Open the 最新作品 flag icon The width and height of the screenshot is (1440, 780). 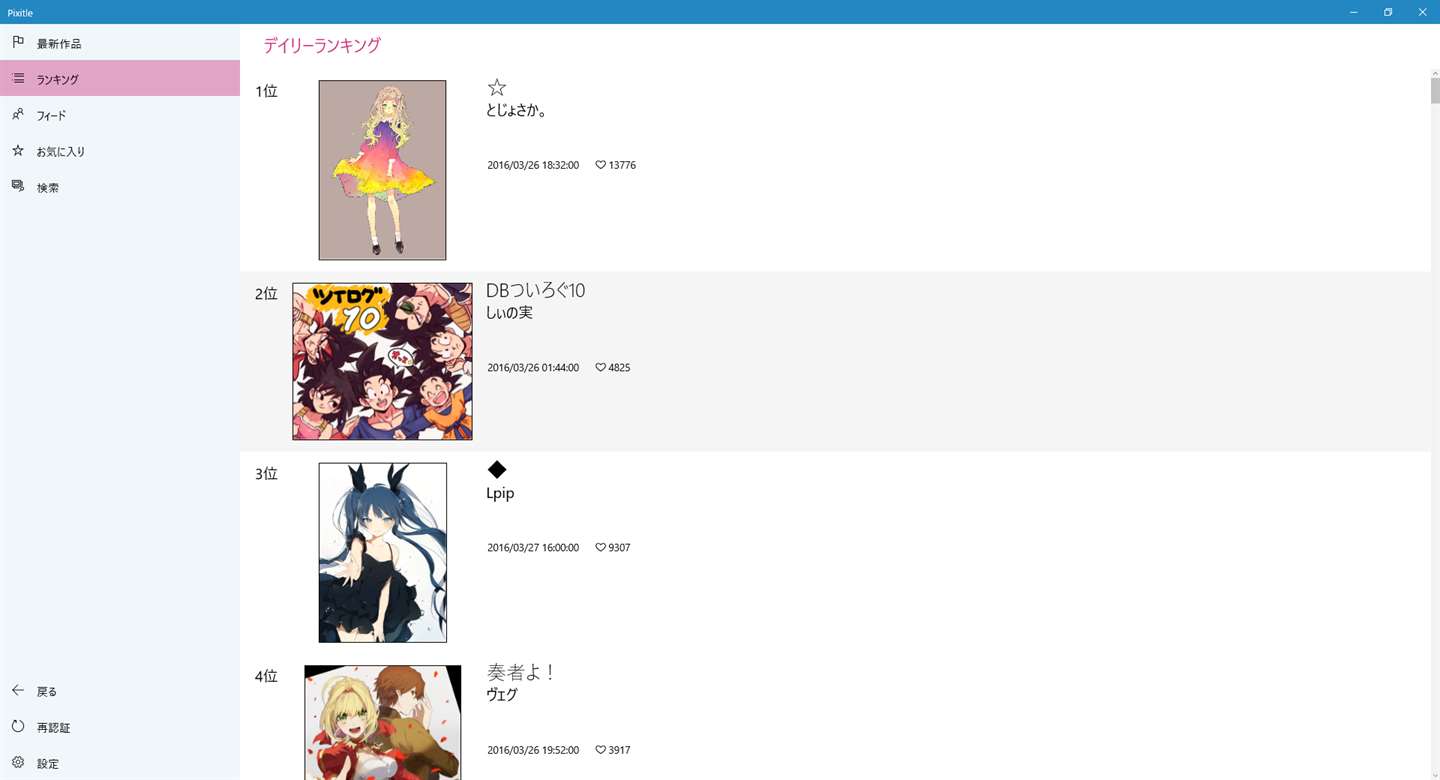[x=18, y=42]
